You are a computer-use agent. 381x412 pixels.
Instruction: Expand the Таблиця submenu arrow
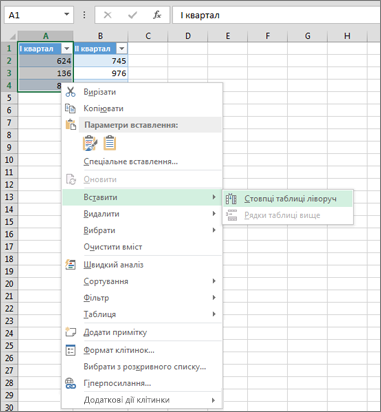pyautogui.click(x=214, y=314)
